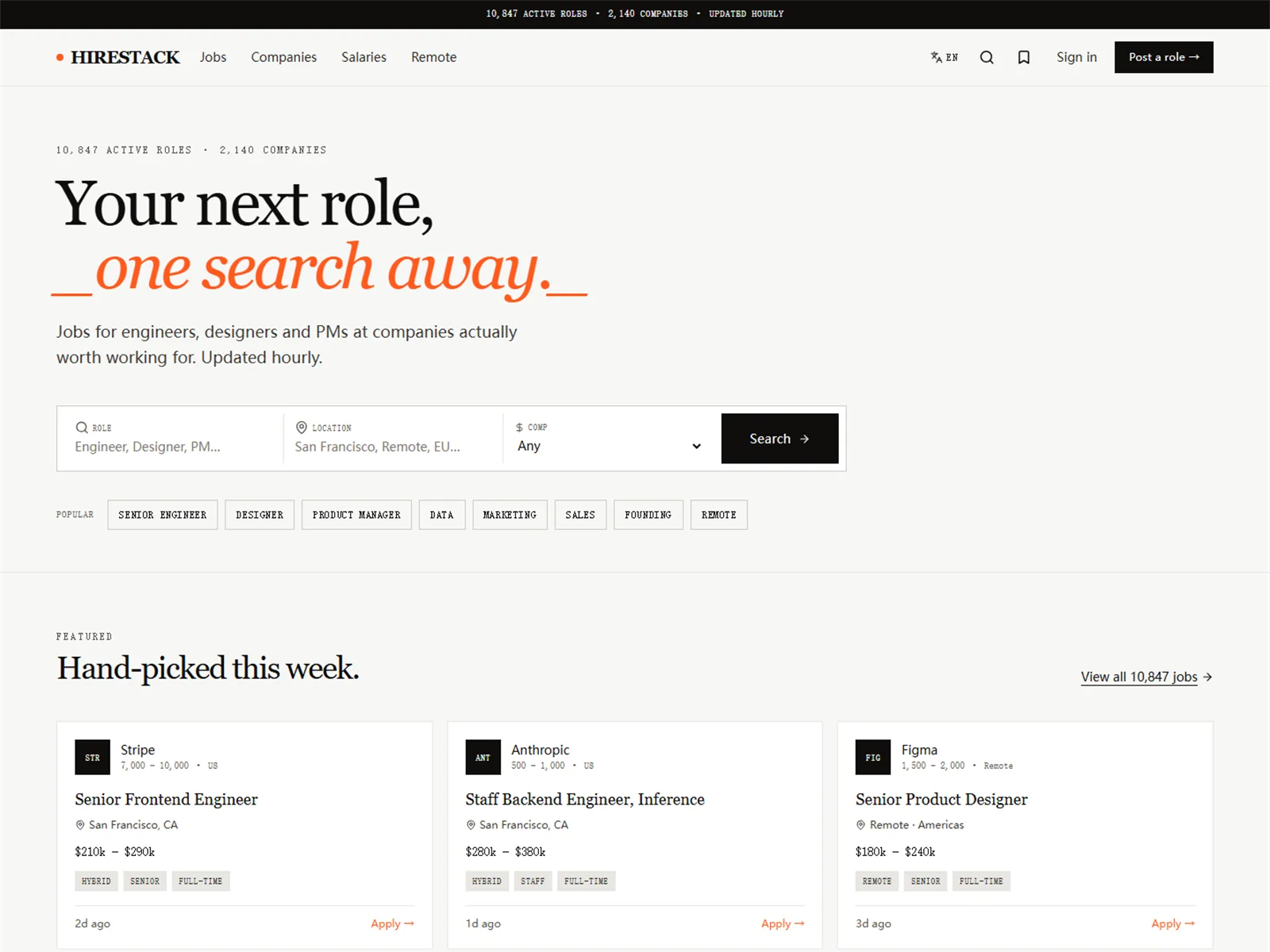Click the HYBRID tag on the Stripe card
Viewport: 1270px width, 952px height.
(96, 881)
